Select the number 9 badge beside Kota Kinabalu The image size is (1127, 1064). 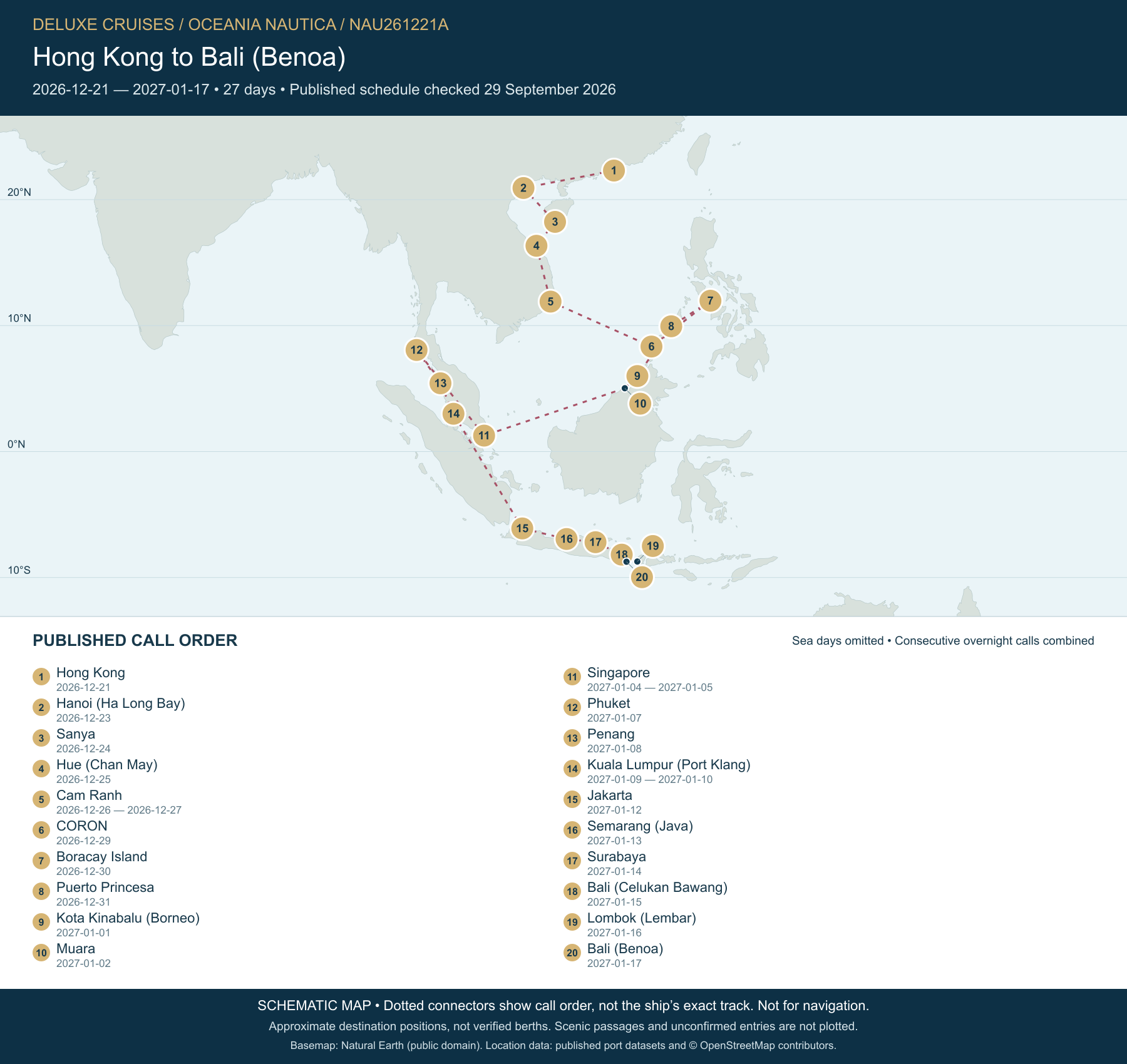41,922
